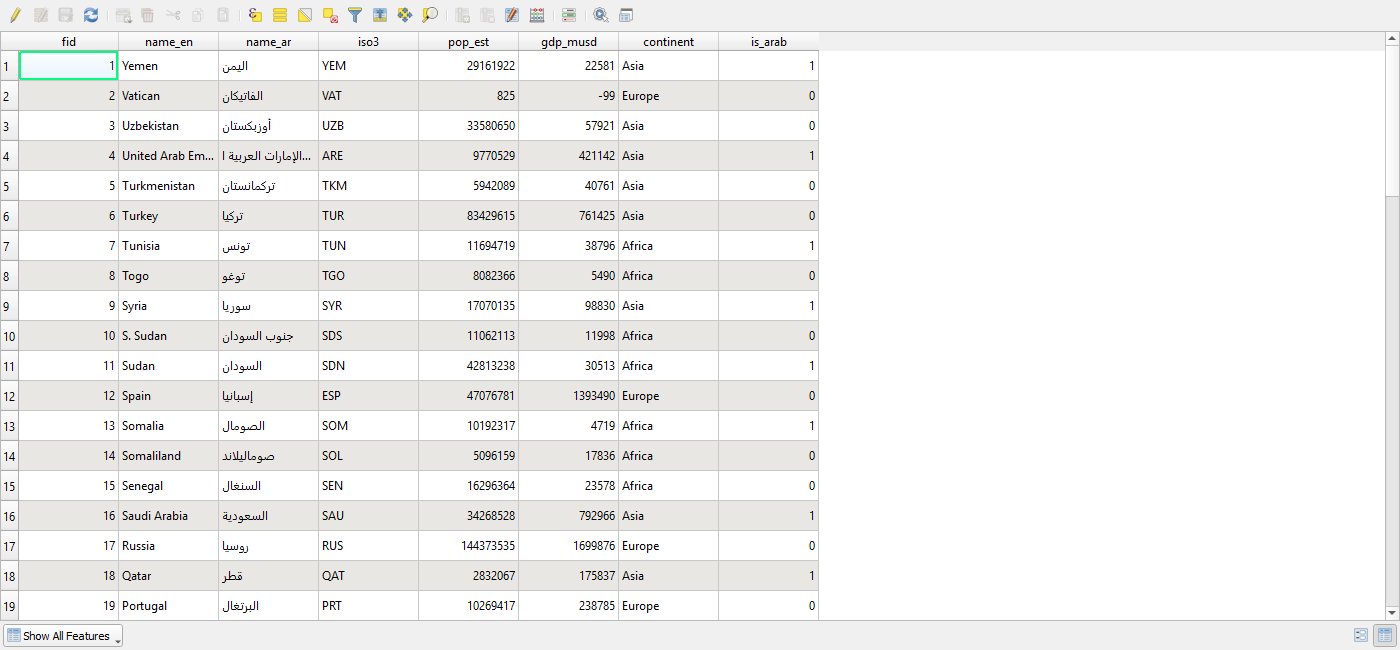Click the GDP value -99 for Vatican
Image resolution: width=1400 pixels, height=650 pixels.
[x=568, y=96]
